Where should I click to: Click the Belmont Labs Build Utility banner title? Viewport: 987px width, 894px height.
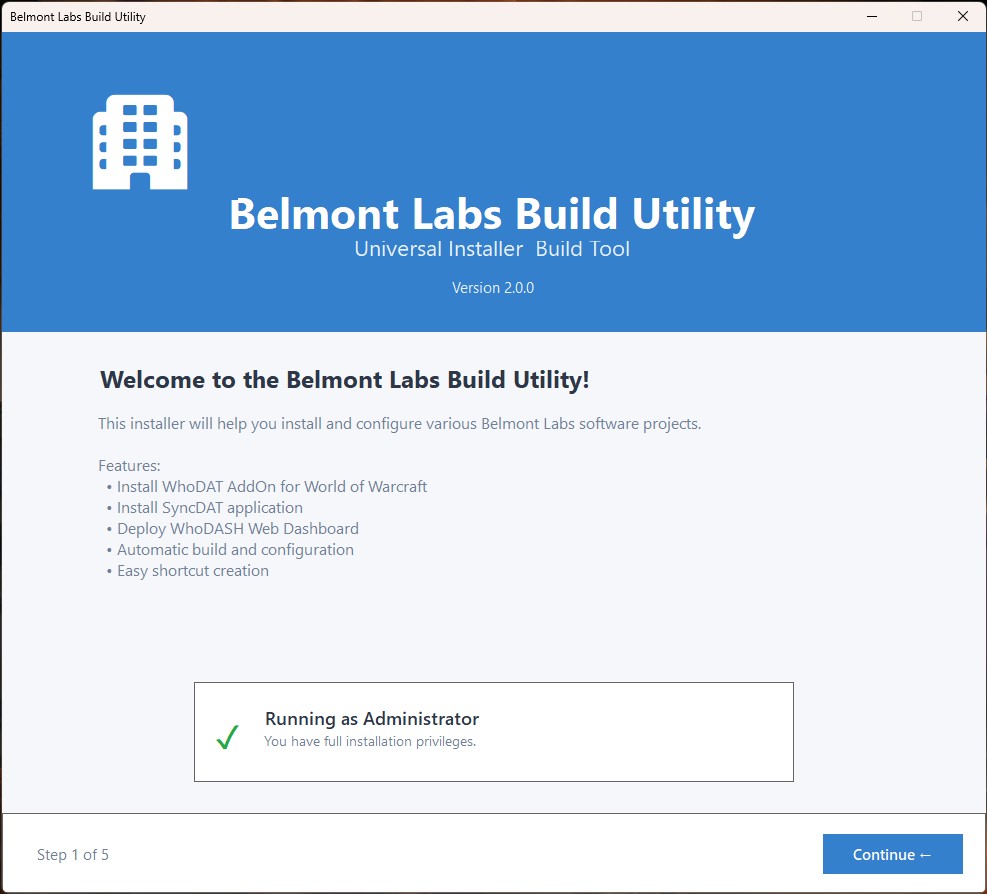(492, 214)
